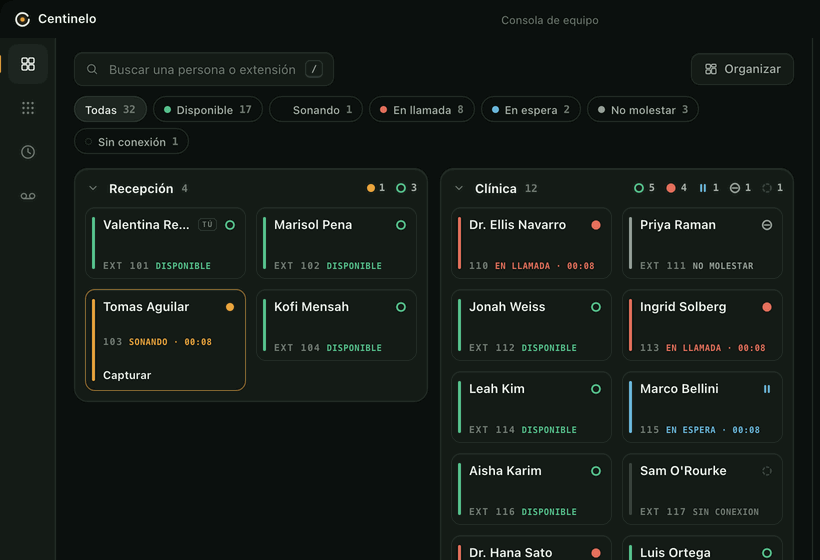
Task: Click Clínica on-hold count pause icon
Action: click(x=703, y=188)
